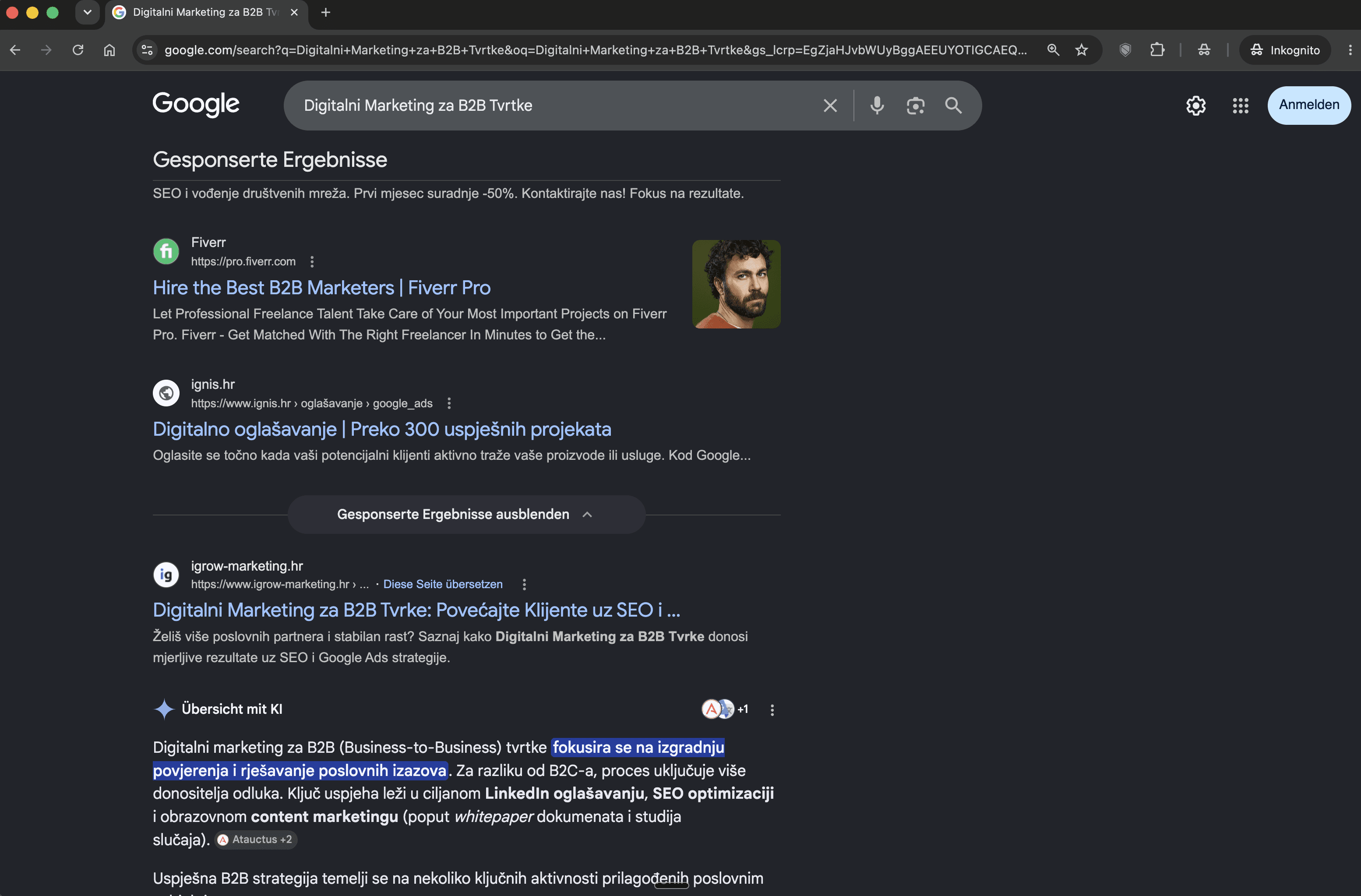Open Google quick settings gear
This screenshot has height=896, width=1361.
(1196, 105)
